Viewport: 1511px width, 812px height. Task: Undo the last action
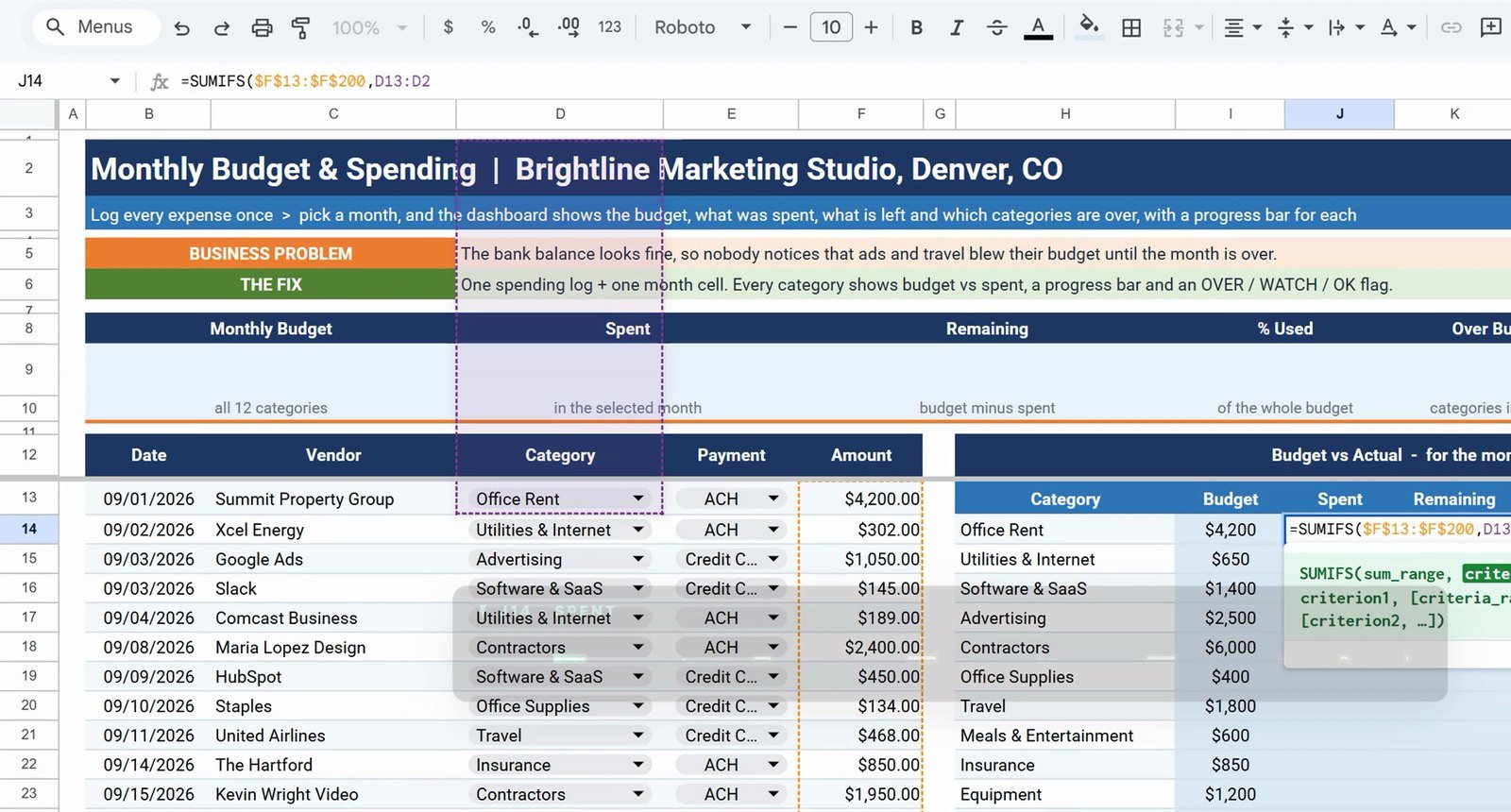coord(182,28)
